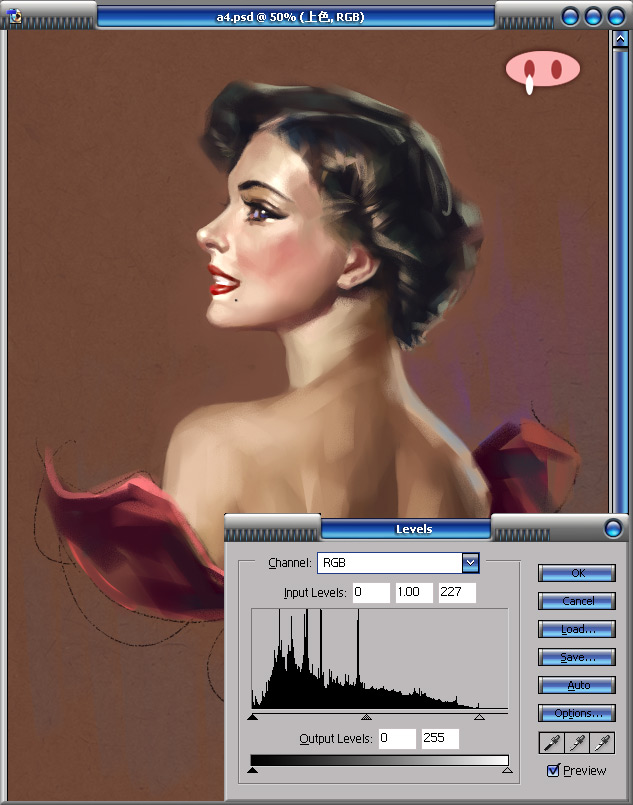The width and height of the screenshot is (633, 805).
Task: Focus the gamma field showing 1.00
Action: pos(414,592)
